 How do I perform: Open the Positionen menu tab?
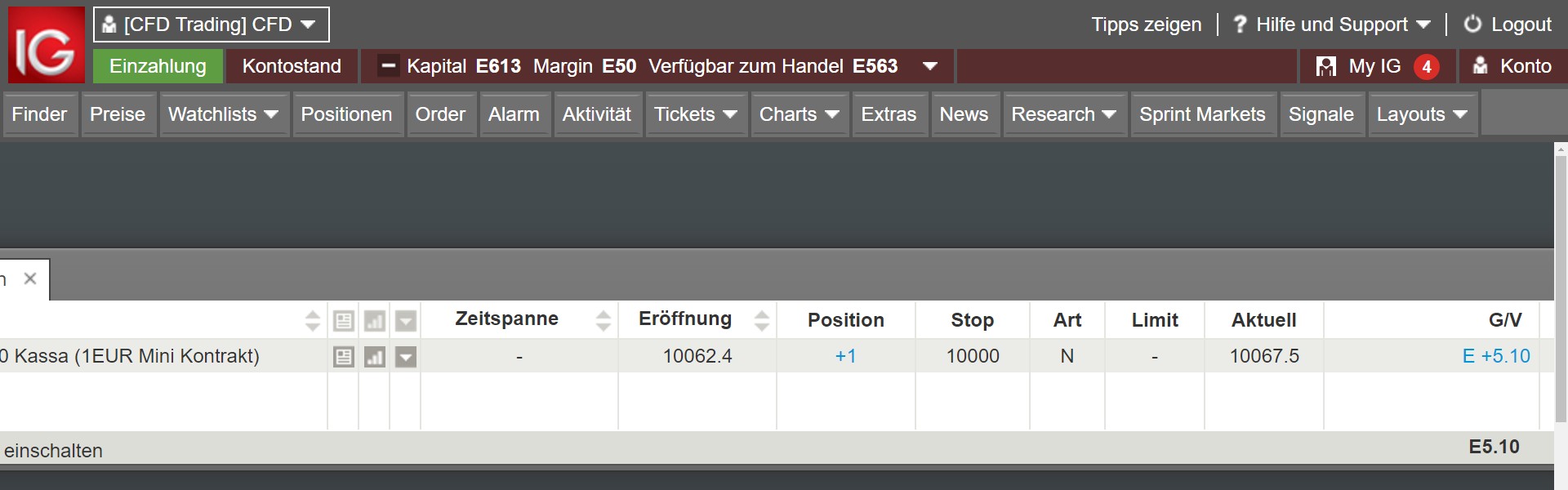[x=346, y=114]
